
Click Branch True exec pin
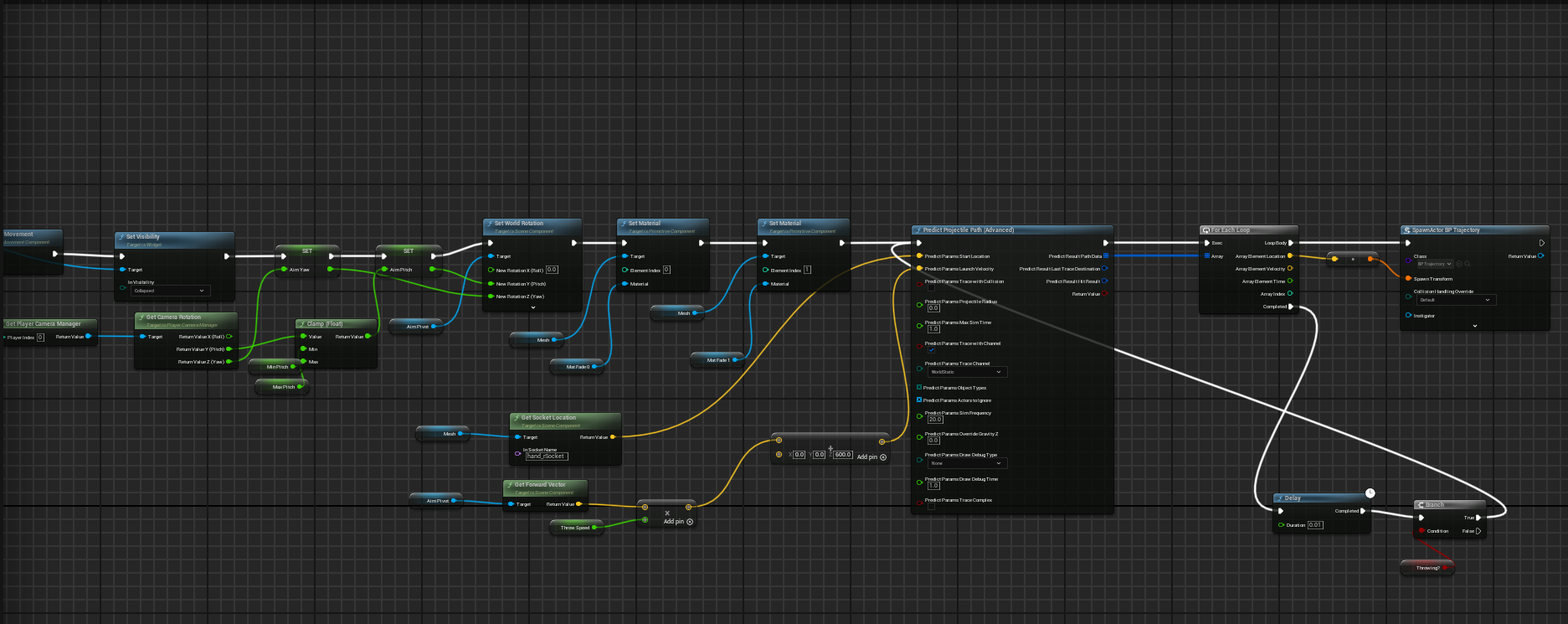[x=1478, y=518]
